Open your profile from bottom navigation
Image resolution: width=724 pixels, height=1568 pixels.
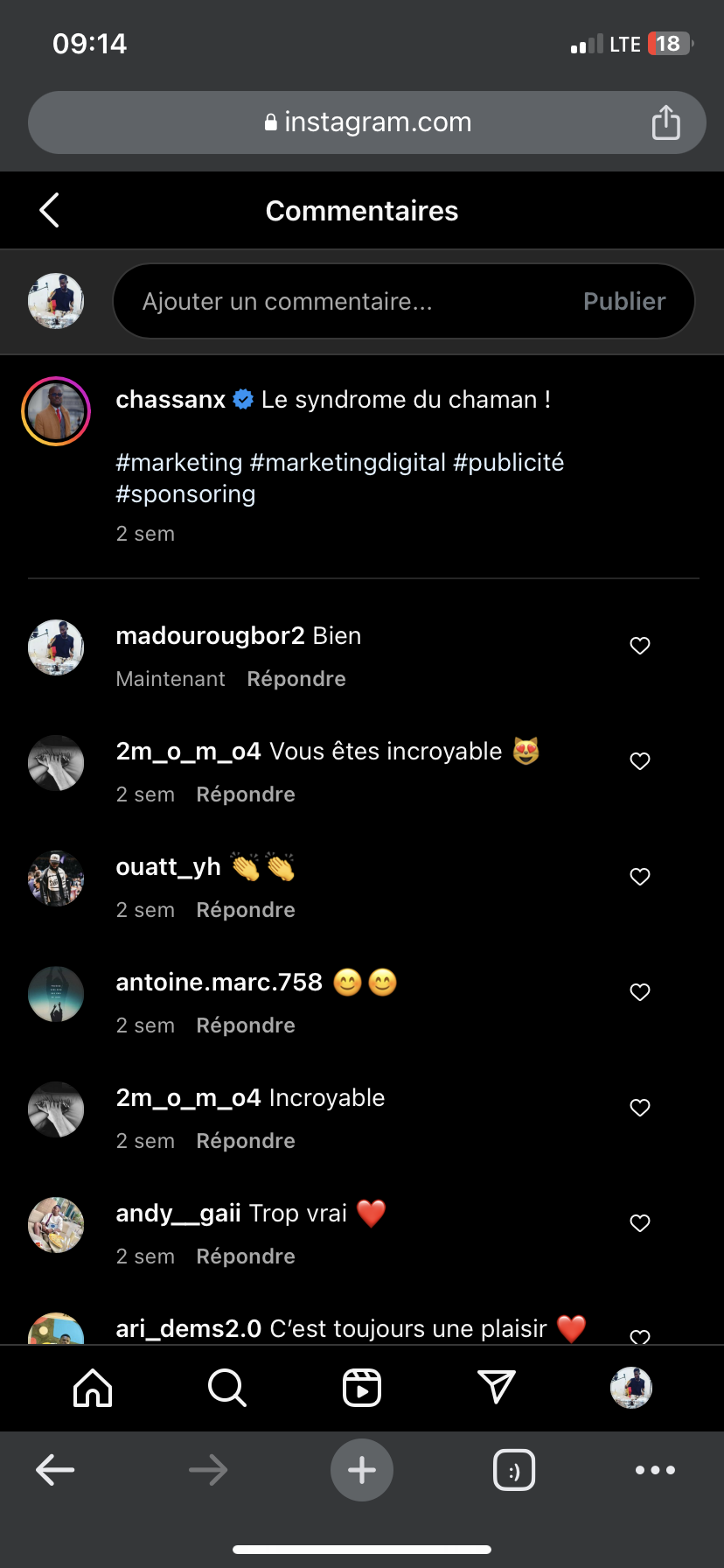pos(631,1388)
